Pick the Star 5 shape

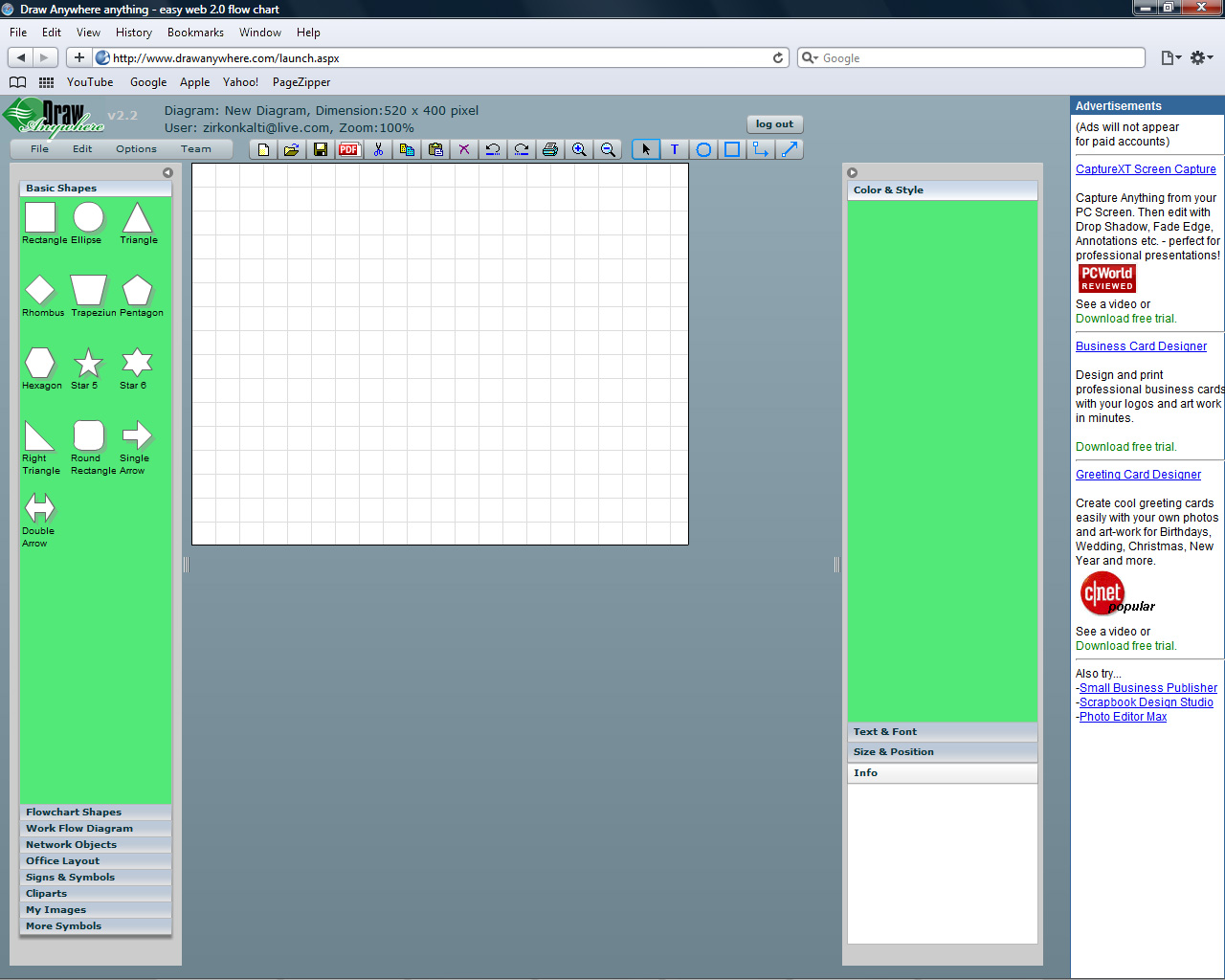pyautogui.click(x=88, y=364)
